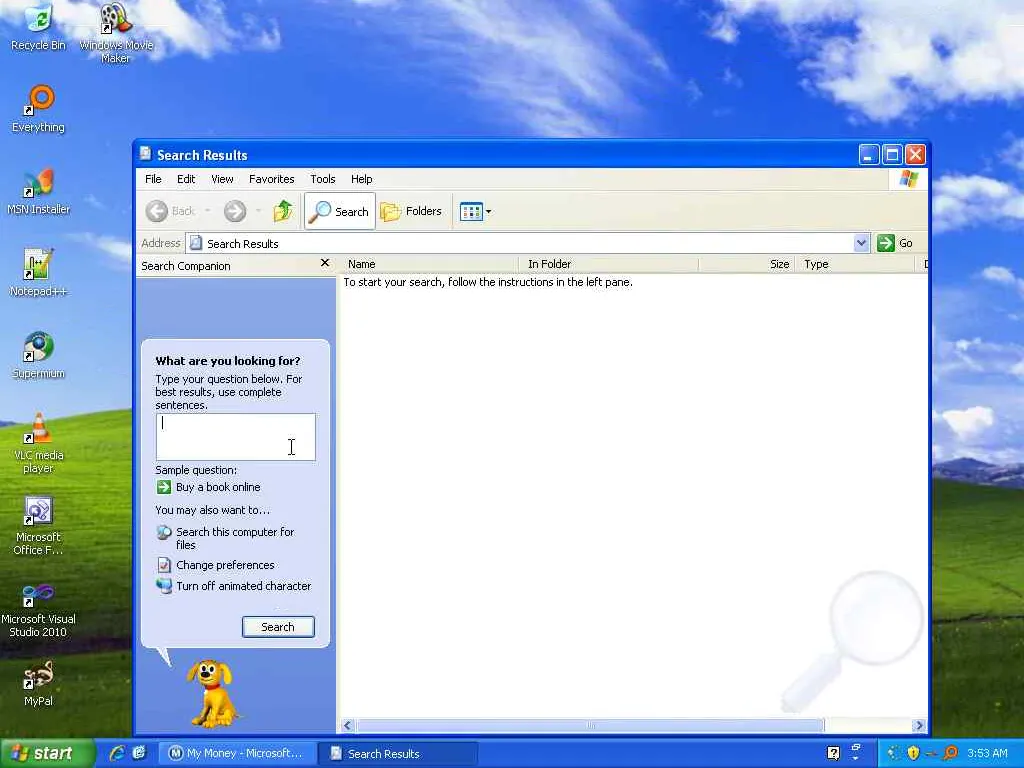1024x768 pixels.
Task: Click the horizontal scrollbar right arrow
Action: click(x=919, y=726)
